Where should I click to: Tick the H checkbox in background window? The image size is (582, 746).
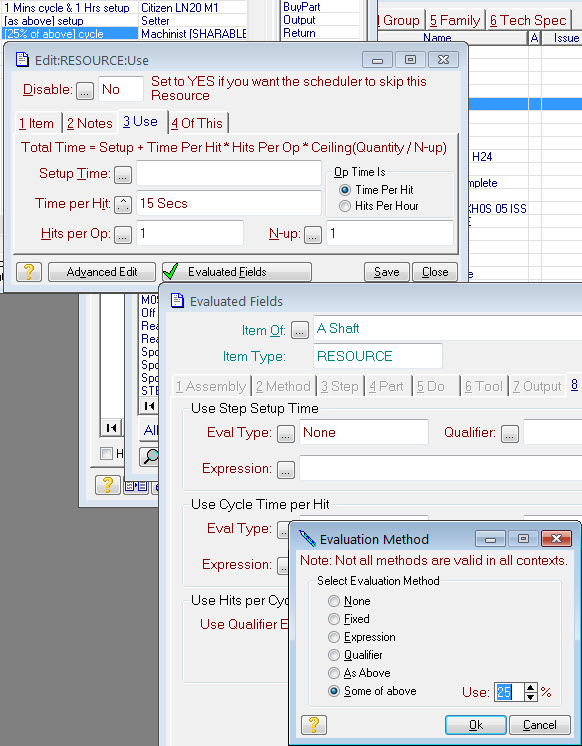106,453
